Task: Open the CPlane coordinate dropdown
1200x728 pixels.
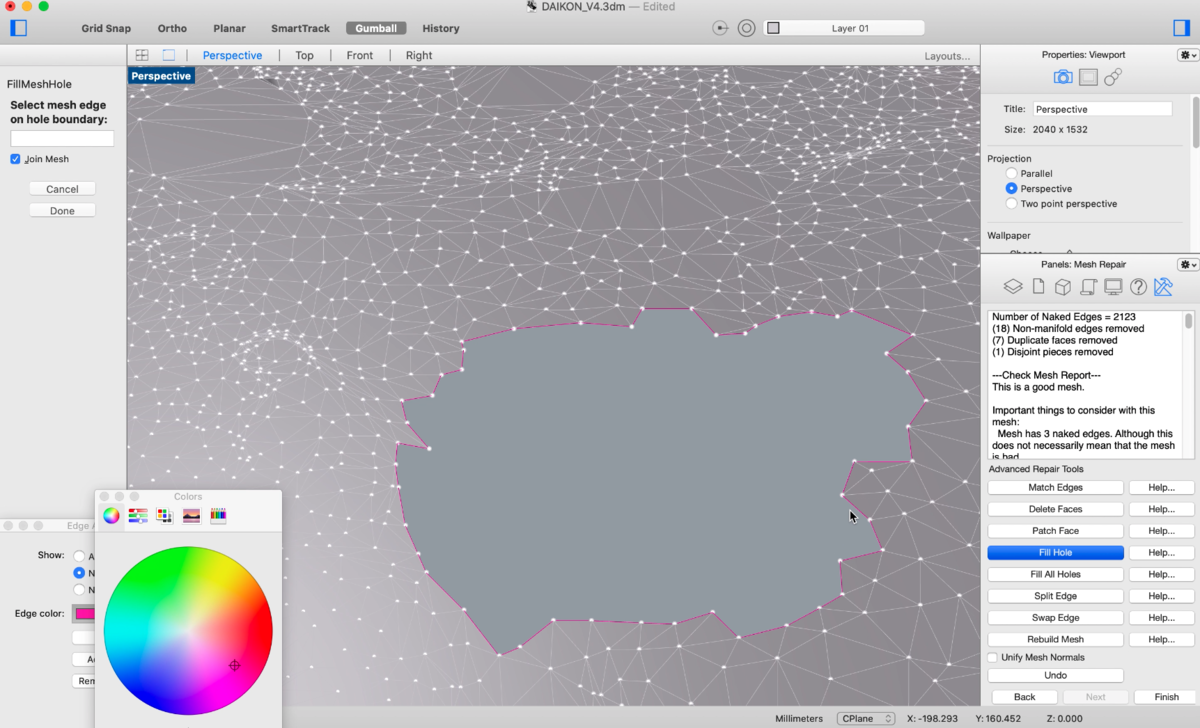Action: [x=866, y=718]
